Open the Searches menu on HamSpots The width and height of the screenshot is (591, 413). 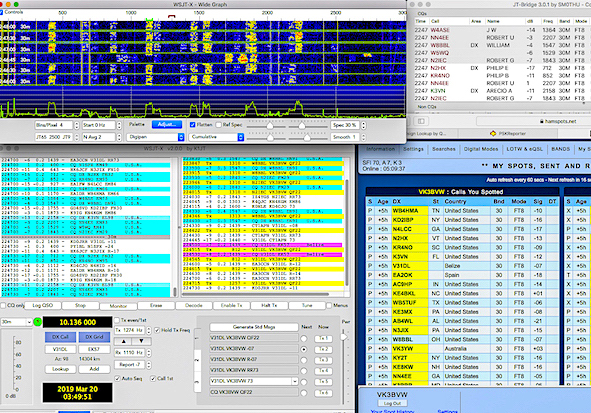click(444, 149)
